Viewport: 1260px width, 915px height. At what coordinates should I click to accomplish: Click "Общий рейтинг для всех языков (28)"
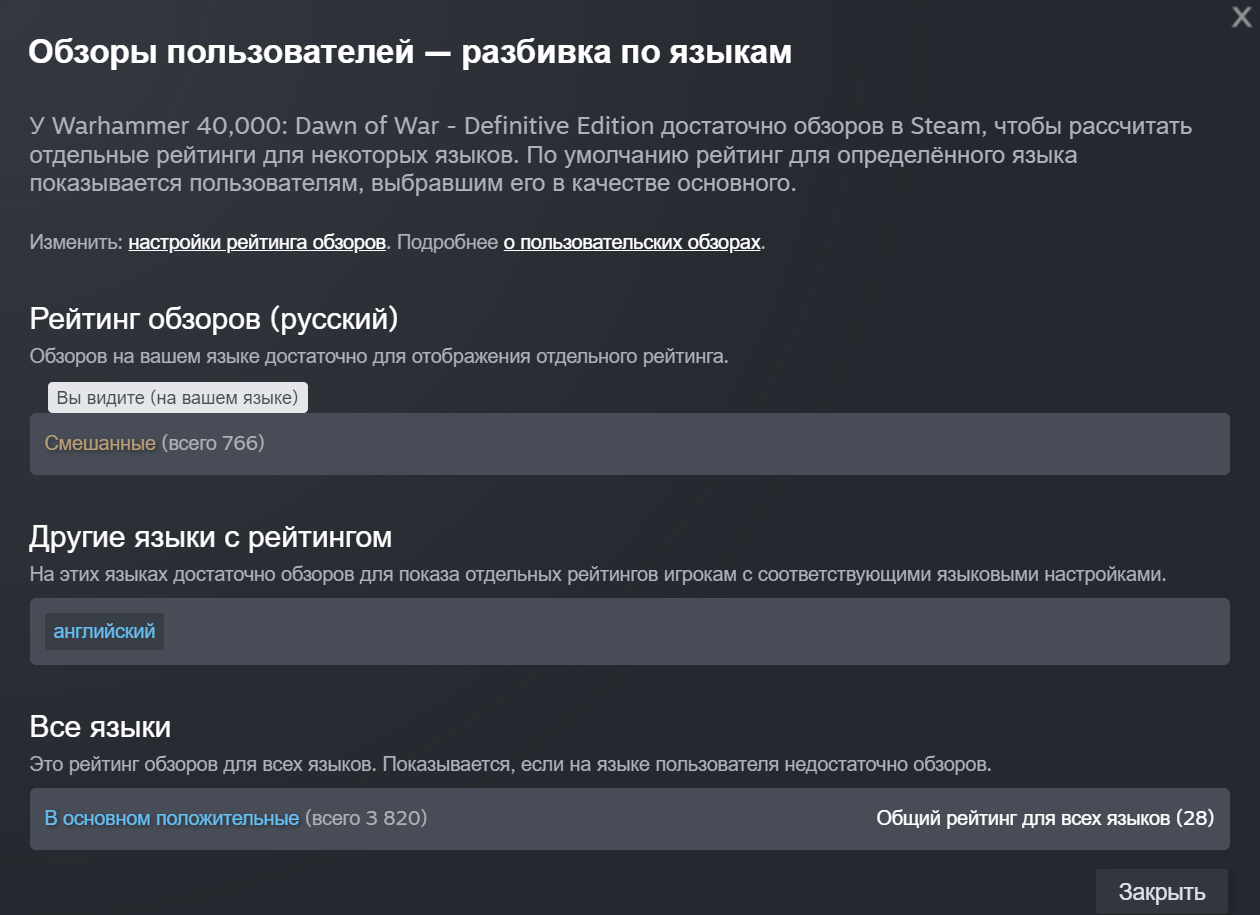[x=1045, y=818]
